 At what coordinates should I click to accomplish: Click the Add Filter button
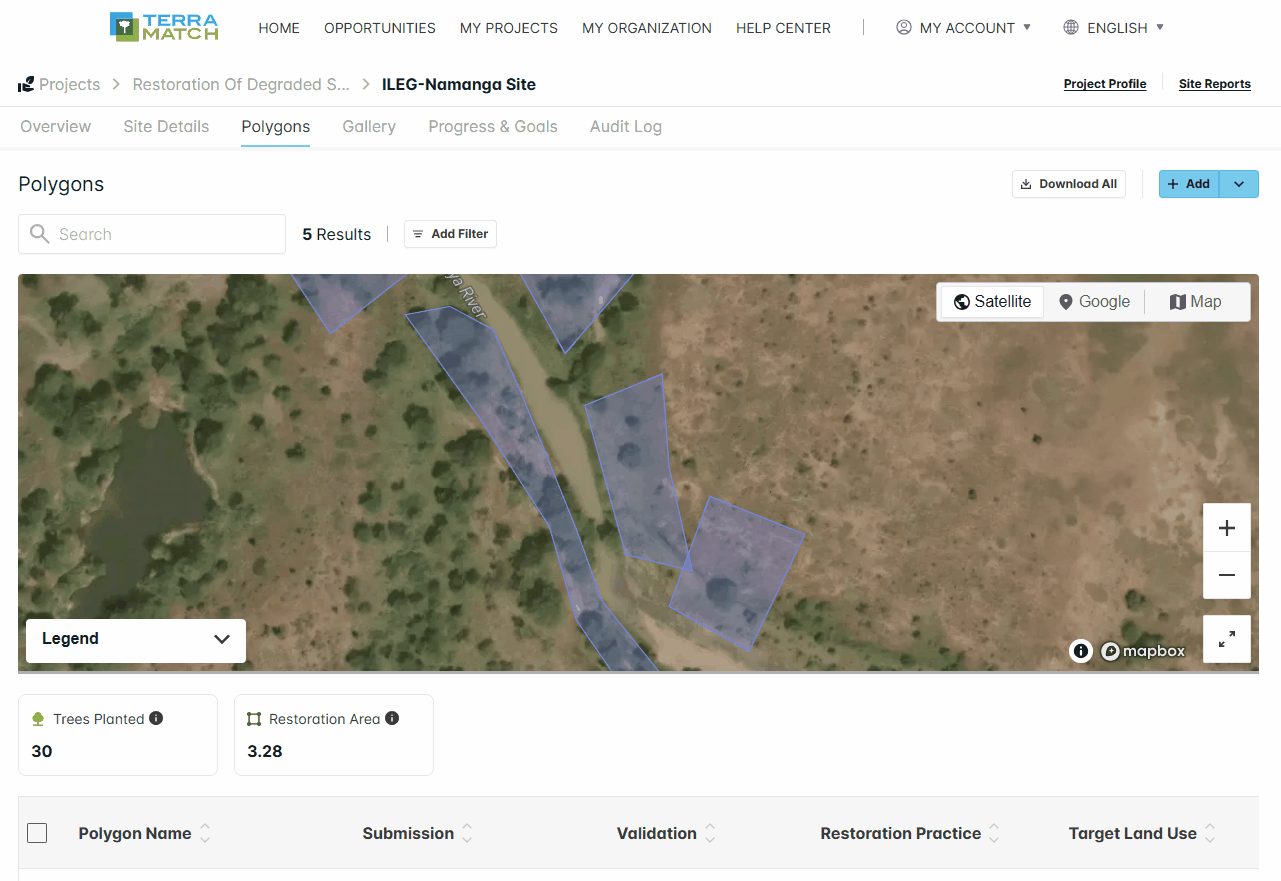tap(450, 234)
